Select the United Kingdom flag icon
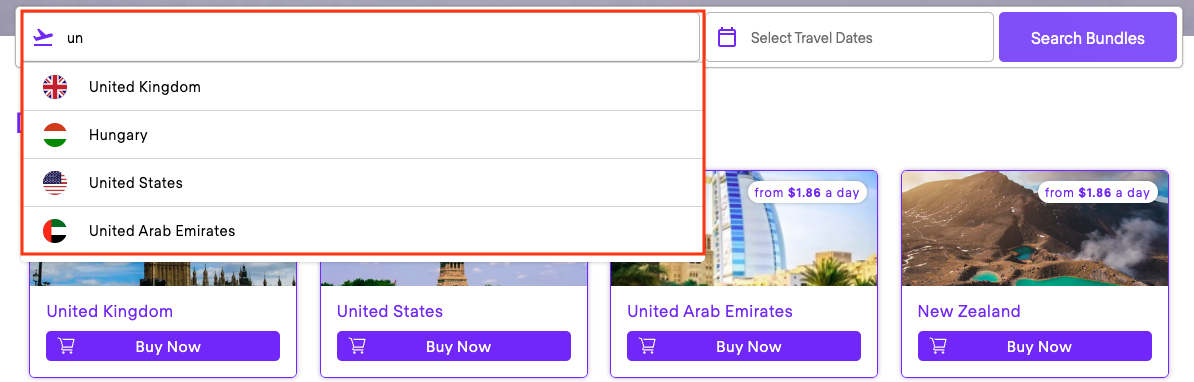Screen dimensions: 1194x382 pyautogui.click(x=55, y=87)
